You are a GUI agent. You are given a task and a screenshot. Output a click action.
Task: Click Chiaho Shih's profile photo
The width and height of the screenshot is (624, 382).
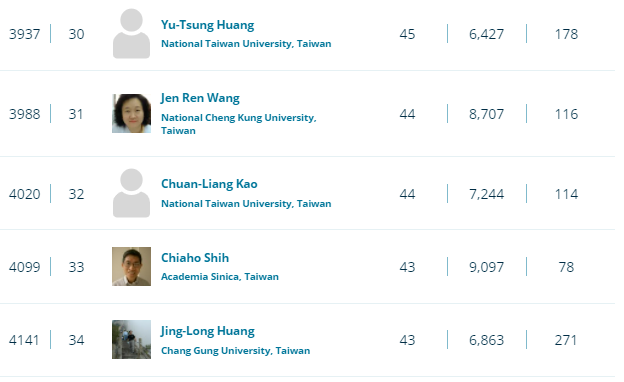131,266
